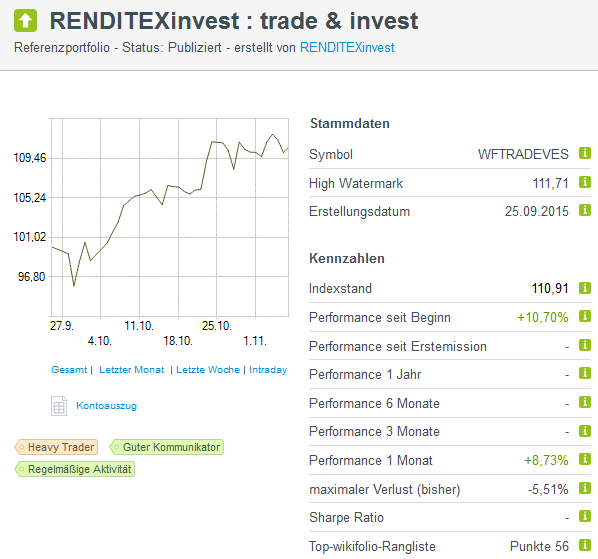598x559 pixels.
Task: Select Letzter Monat chart range
Action: coord(132,370)
